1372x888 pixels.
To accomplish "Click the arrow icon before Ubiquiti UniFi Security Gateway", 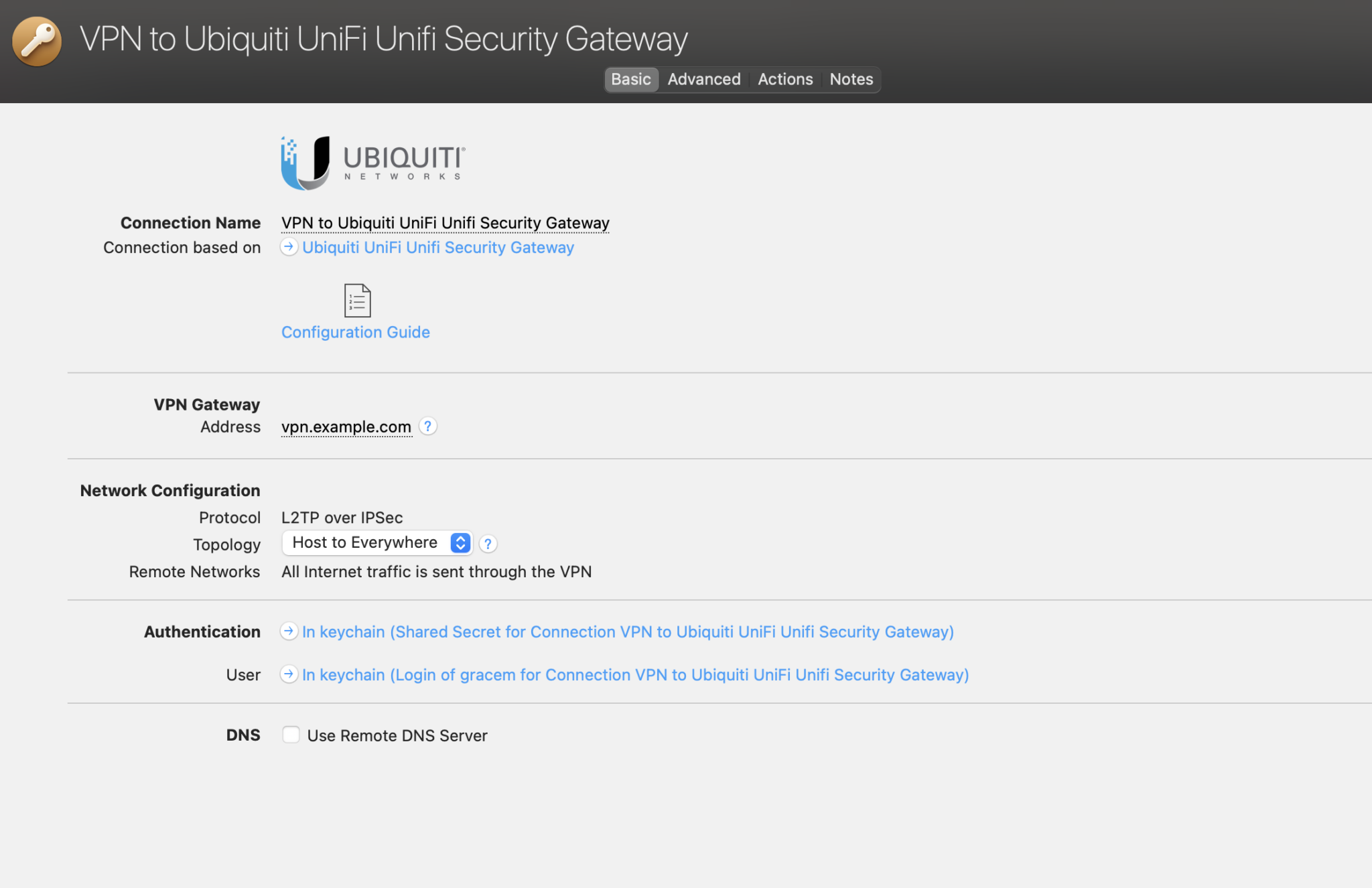I will (289, 247).
